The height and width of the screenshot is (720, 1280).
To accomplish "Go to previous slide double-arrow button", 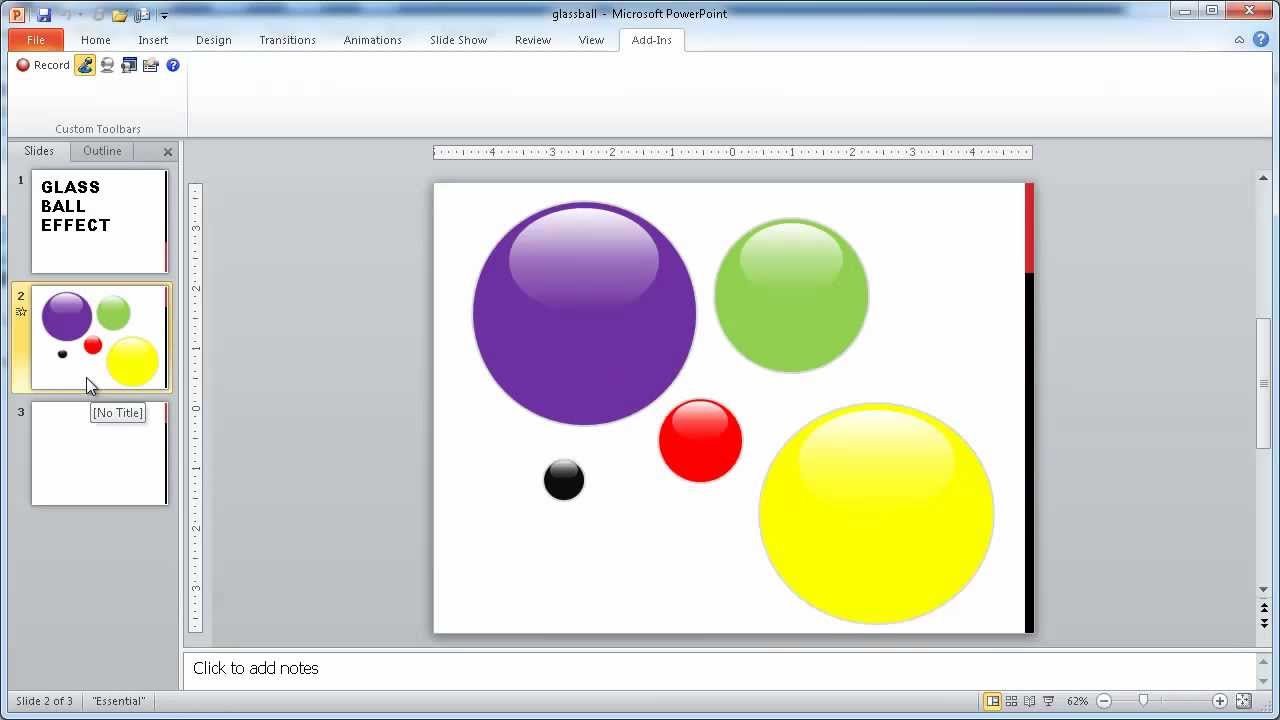I will [x=1264, y=608].
